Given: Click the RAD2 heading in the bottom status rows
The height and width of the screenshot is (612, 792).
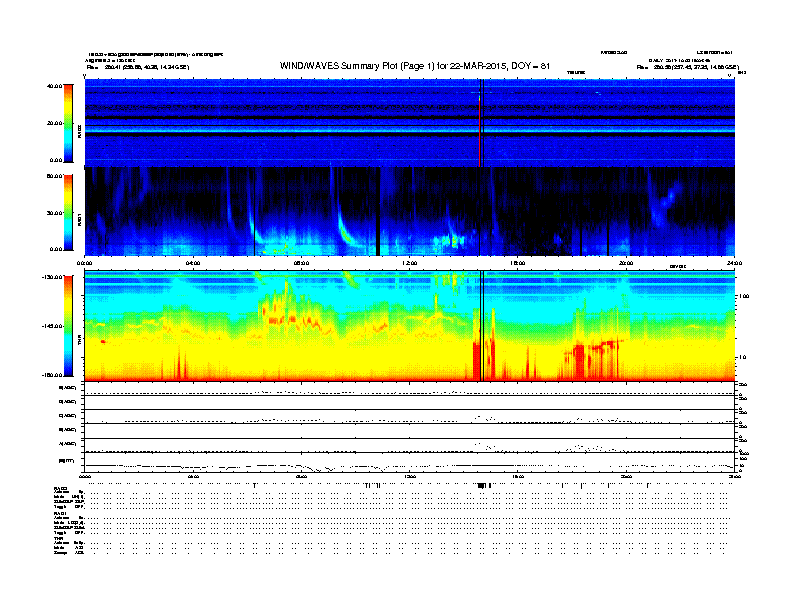Looking at the screenshot, I should 60,488.
